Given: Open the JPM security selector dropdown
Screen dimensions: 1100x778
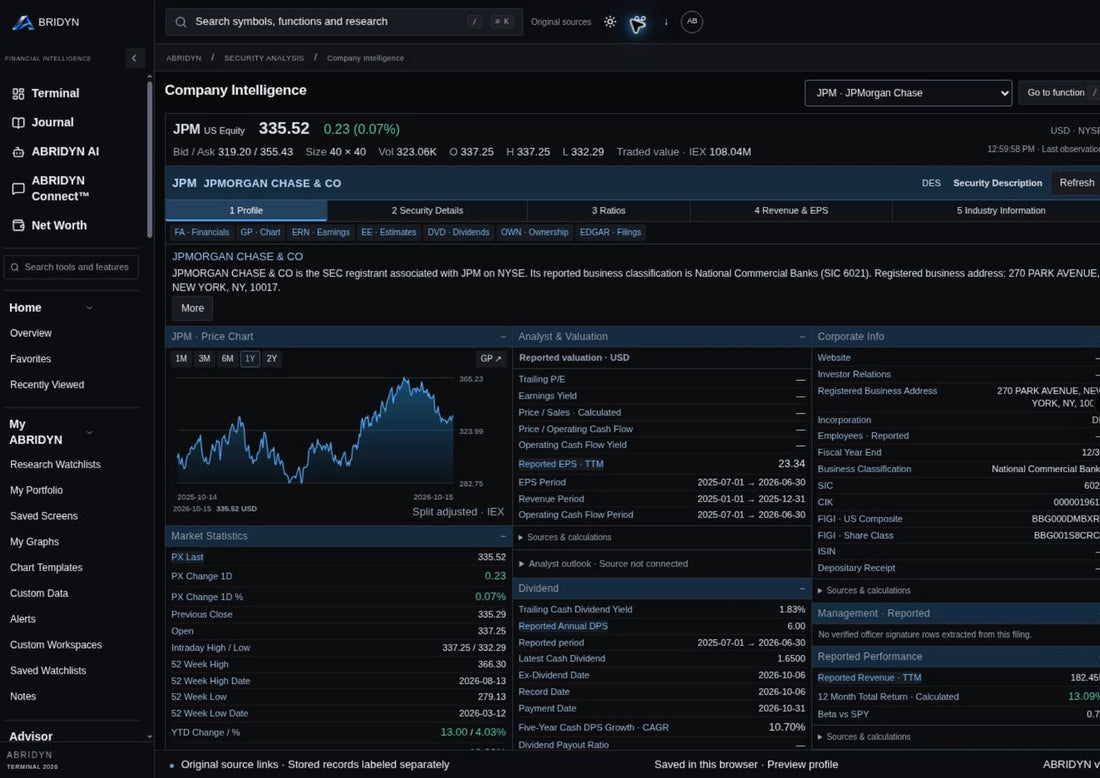Looking at the screenshot, I should coord(908,93).
